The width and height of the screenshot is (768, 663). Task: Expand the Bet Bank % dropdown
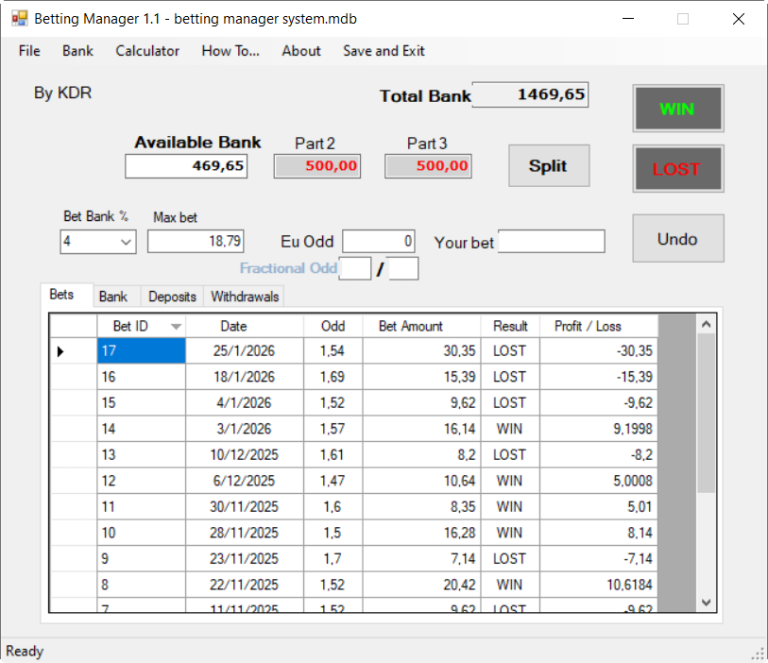pyautogui.click(x=126, y=241)
